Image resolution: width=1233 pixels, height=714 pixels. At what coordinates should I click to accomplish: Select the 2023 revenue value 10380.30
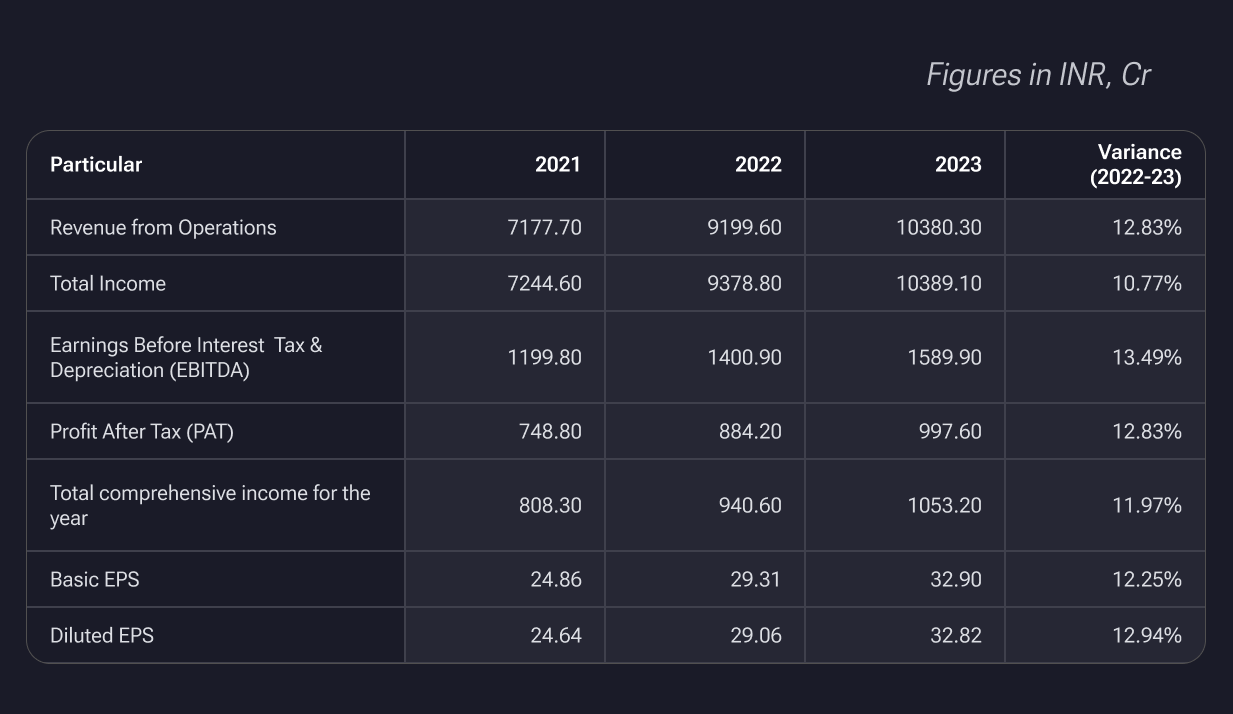coord(940,228)
